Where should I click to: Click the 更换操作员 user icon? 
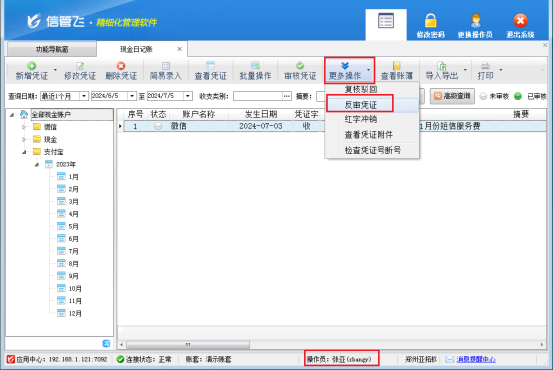[x=475, y=20]
